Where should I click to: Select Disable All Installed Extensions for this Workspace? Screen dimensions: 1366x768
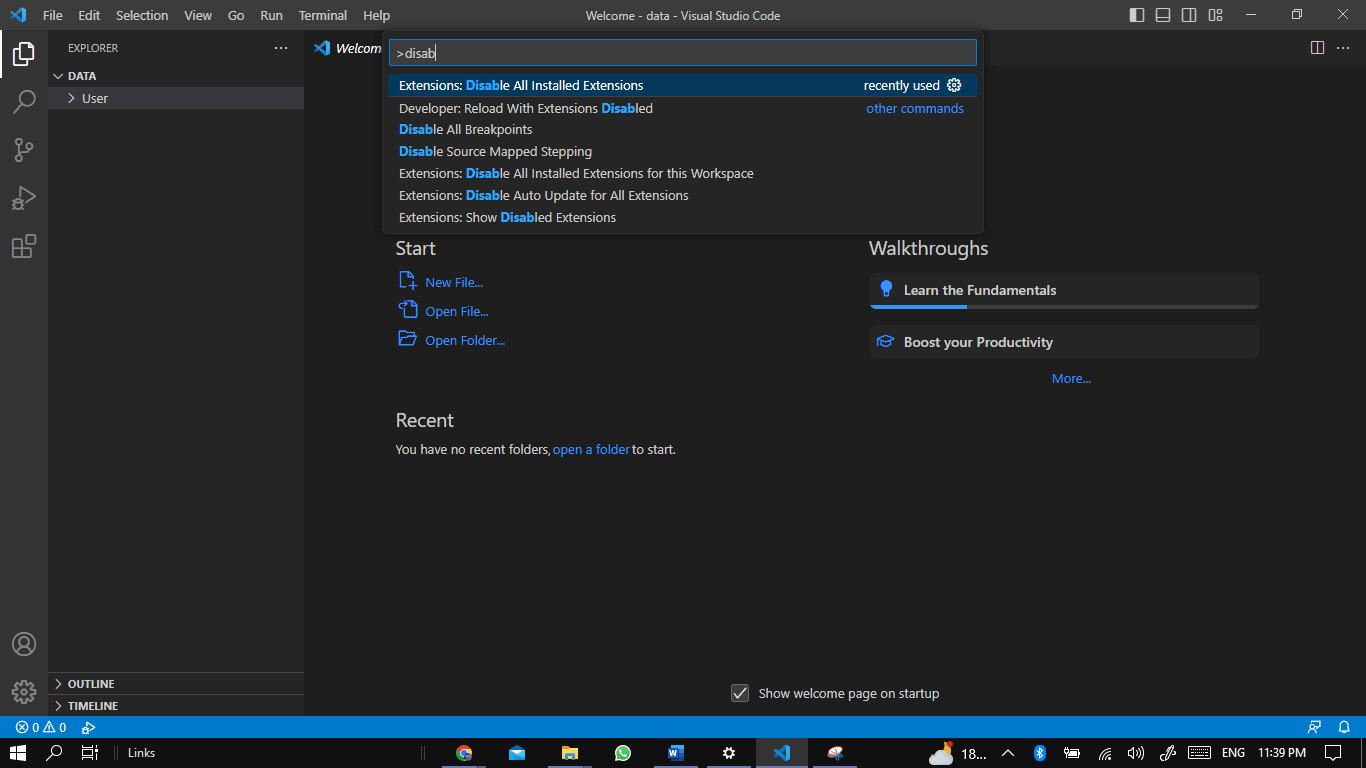pyautogui.click(x=683, y=174)
